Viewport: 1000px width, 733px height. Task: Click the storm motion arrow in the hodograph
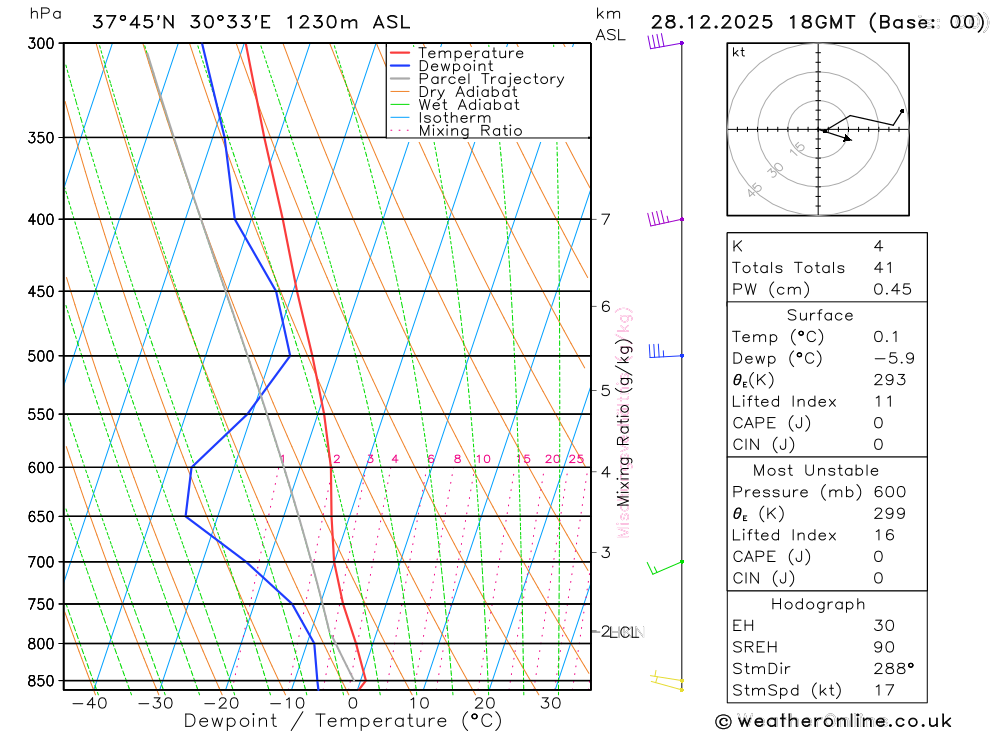[x=838, y=135]
